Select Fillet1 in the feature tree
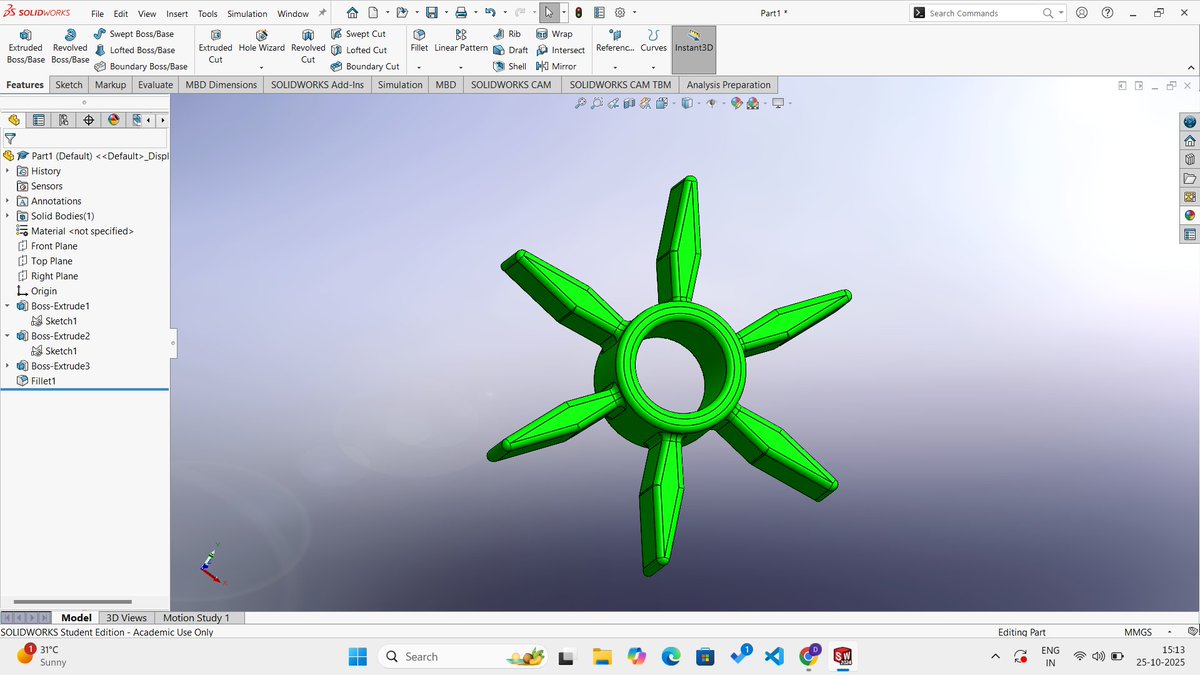This screenshot has height=675, width=1200. tap(36, 381)
